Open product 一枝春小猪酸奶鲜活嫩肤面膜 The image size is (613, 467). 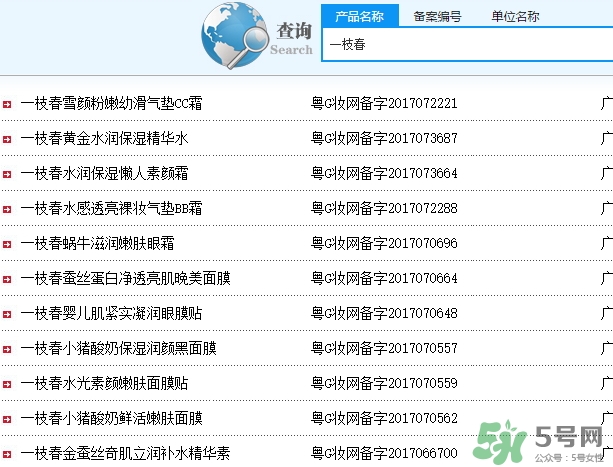[112, 418]
